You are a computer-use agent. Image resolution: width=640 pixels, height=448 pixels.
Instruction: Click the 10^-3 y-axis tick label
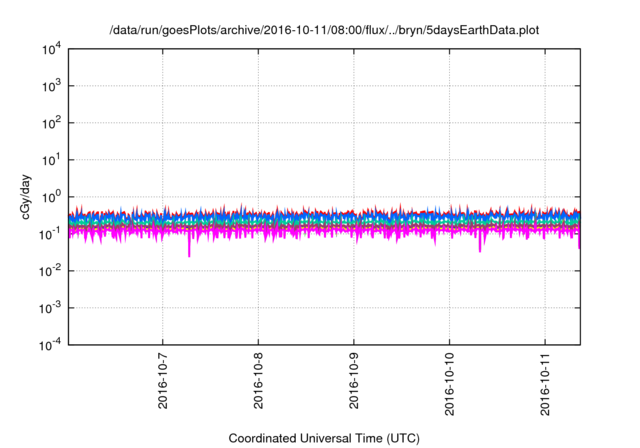(50, 308)
